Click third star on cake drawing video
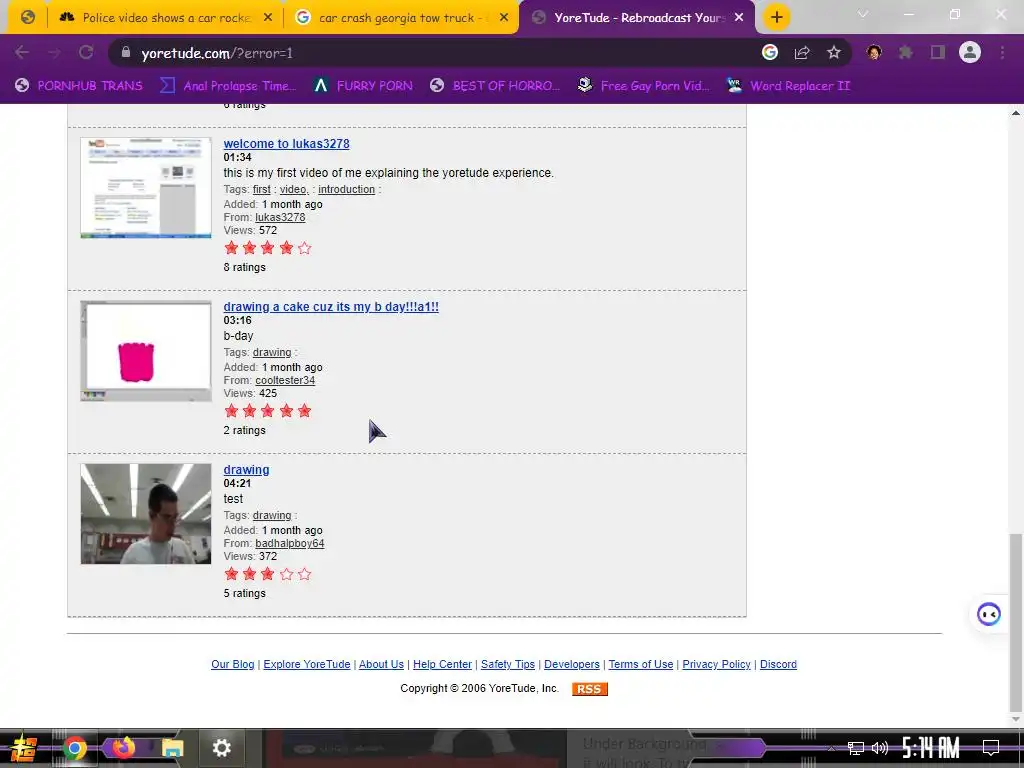1024x768 pixels. coord(268,411)
